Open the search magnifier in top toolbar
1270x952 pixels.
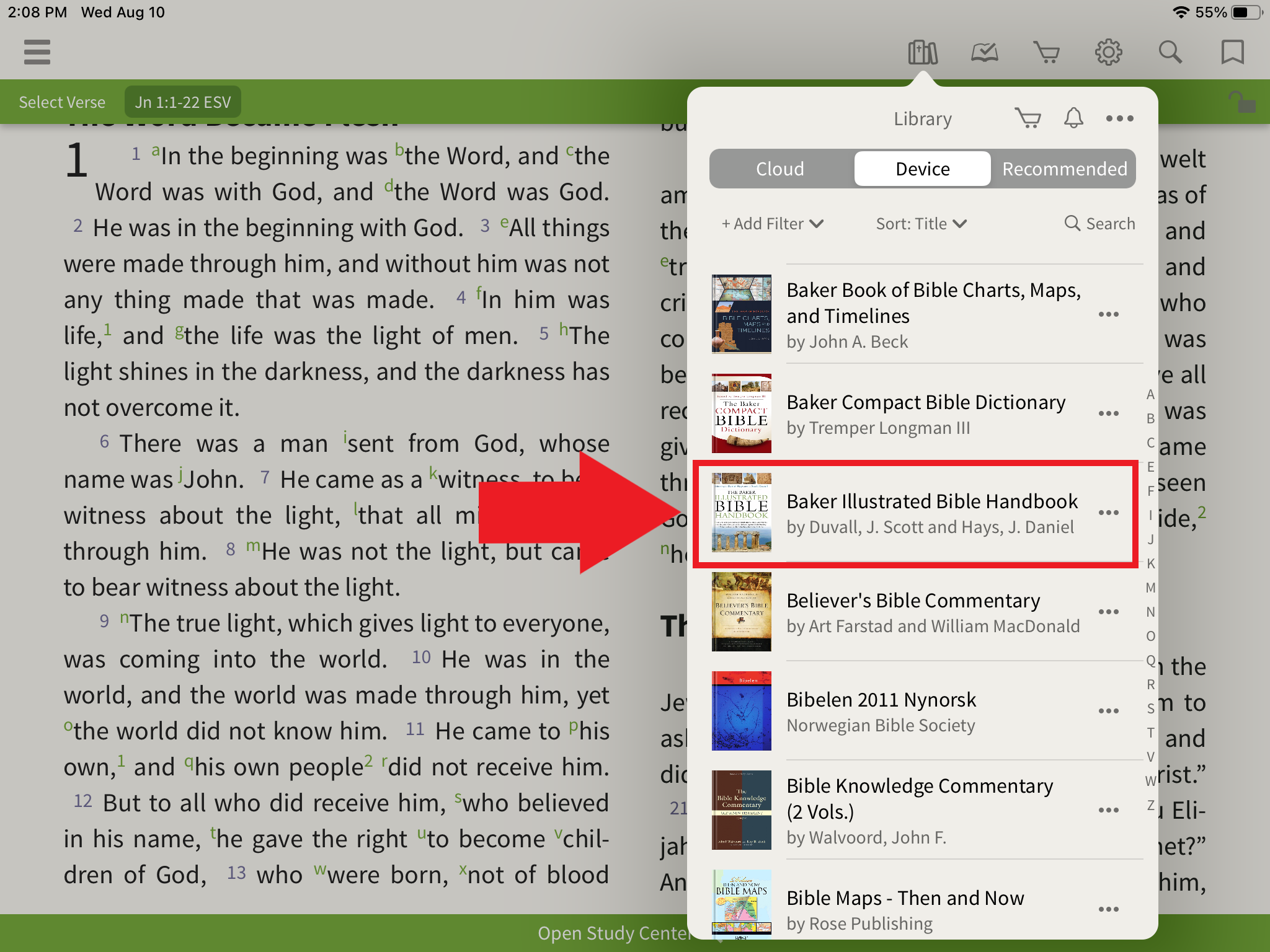(x=1171, y=53)
